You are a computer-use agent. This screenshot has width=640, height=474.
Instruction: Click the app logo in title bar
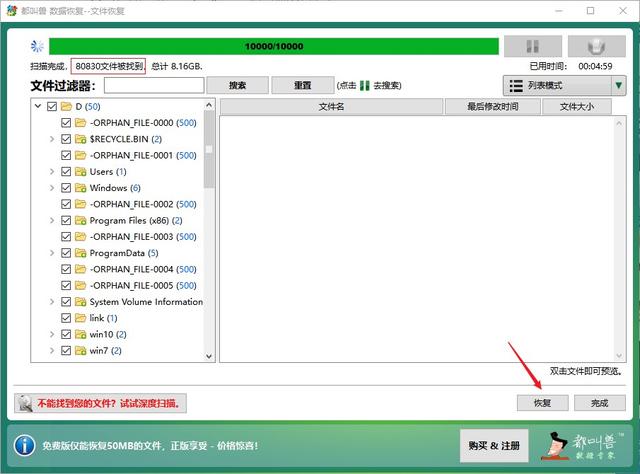click(11, 11)
